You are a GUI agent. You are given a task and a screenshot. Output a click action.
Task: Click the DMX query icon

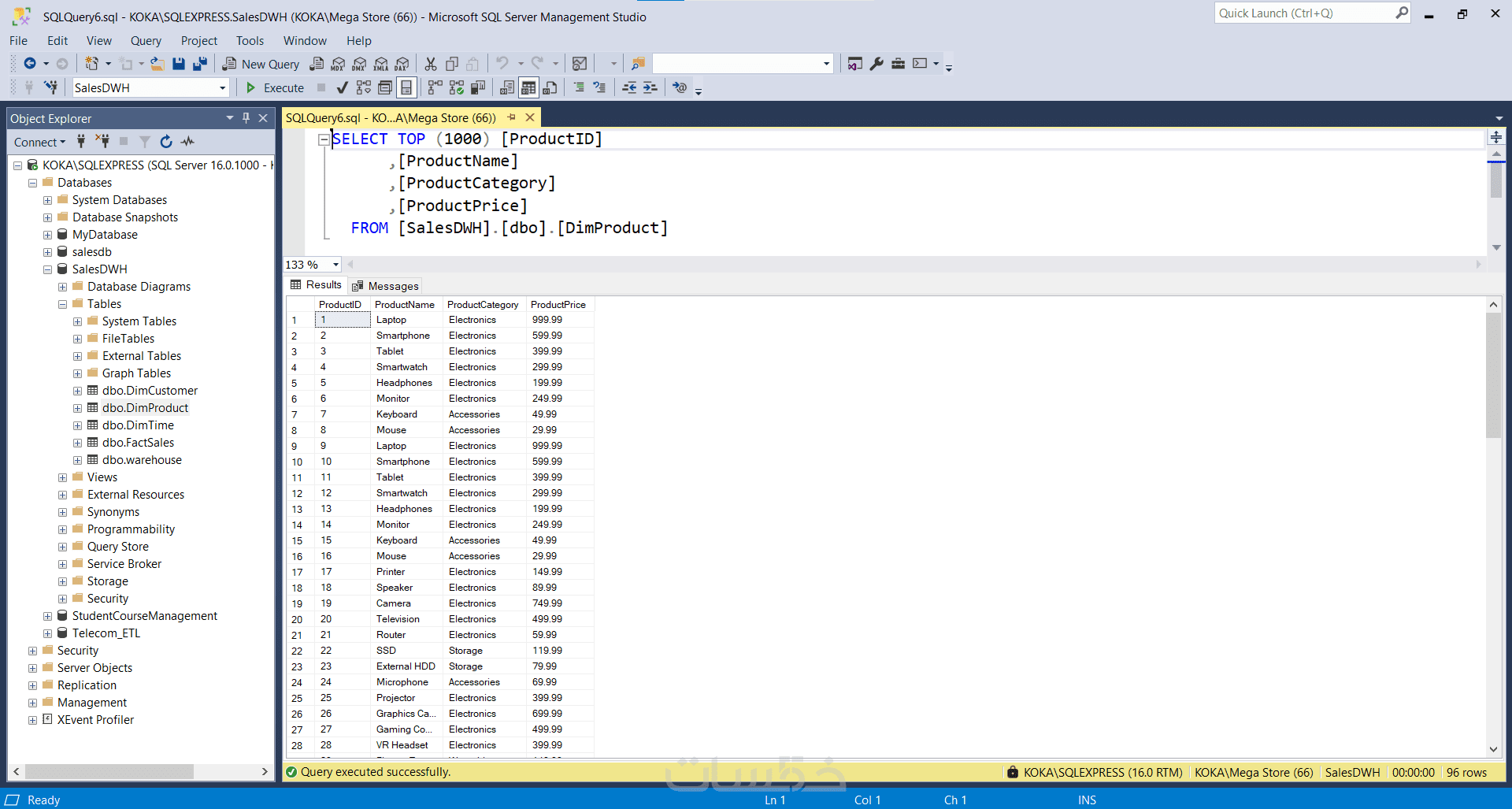(x=359, y=64)
